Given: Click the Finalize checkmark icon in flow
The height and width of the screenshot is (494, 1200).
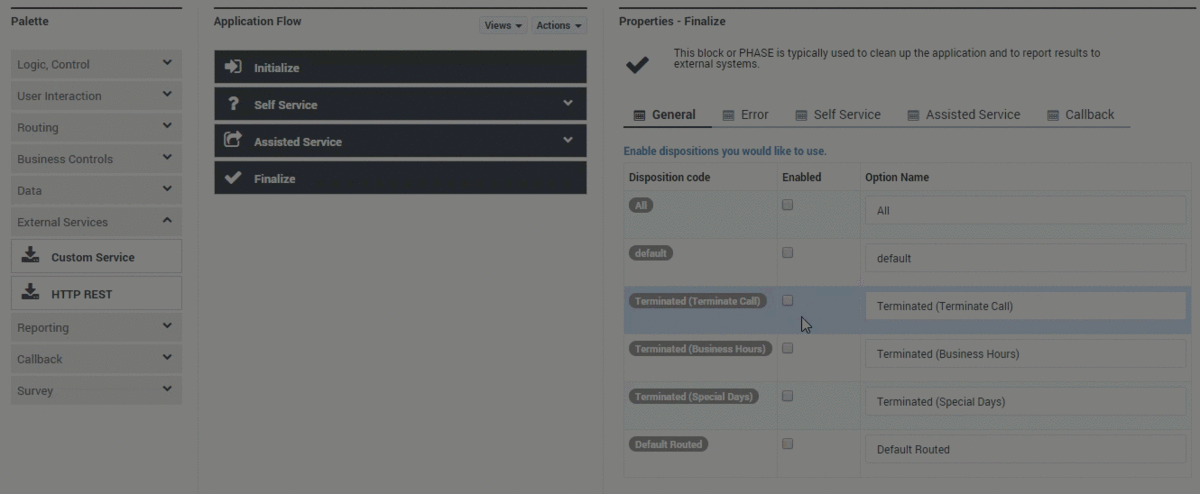Looking at the screenshot, I should 233,178.
